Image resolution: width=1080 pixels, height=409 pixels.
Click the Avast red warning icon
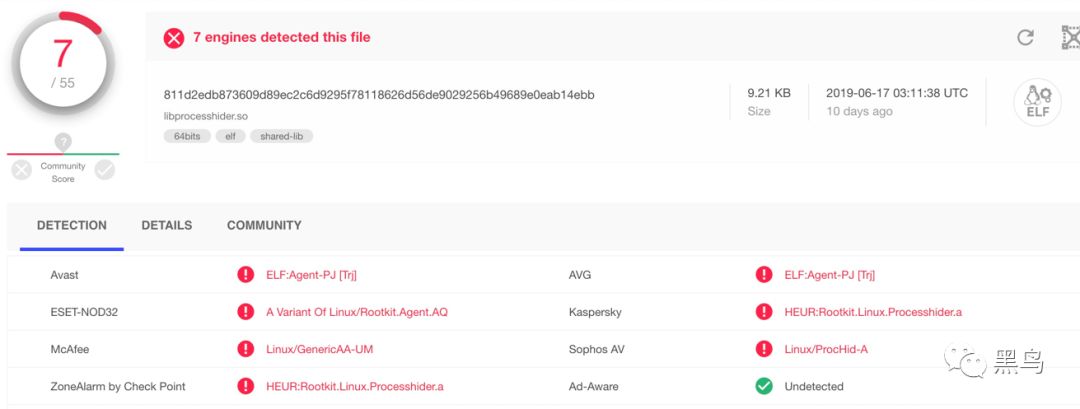coord(245,275)
